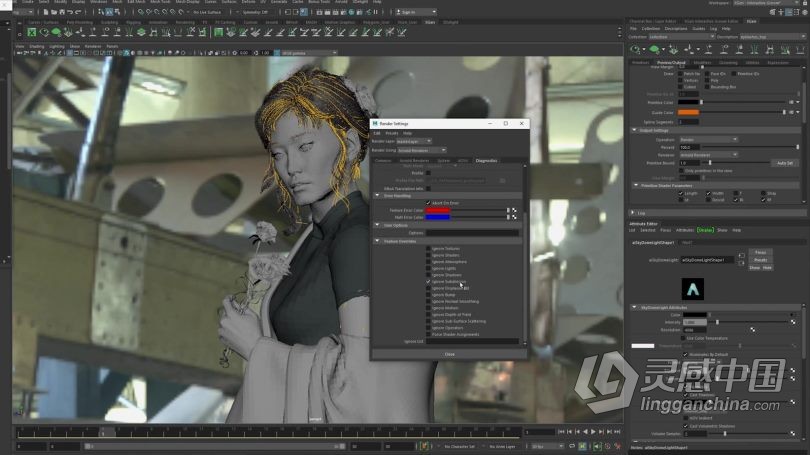Collapse the SkyDomeLight Attributes section
This screenshot has width=810, height=455.
tap(635, 307)
